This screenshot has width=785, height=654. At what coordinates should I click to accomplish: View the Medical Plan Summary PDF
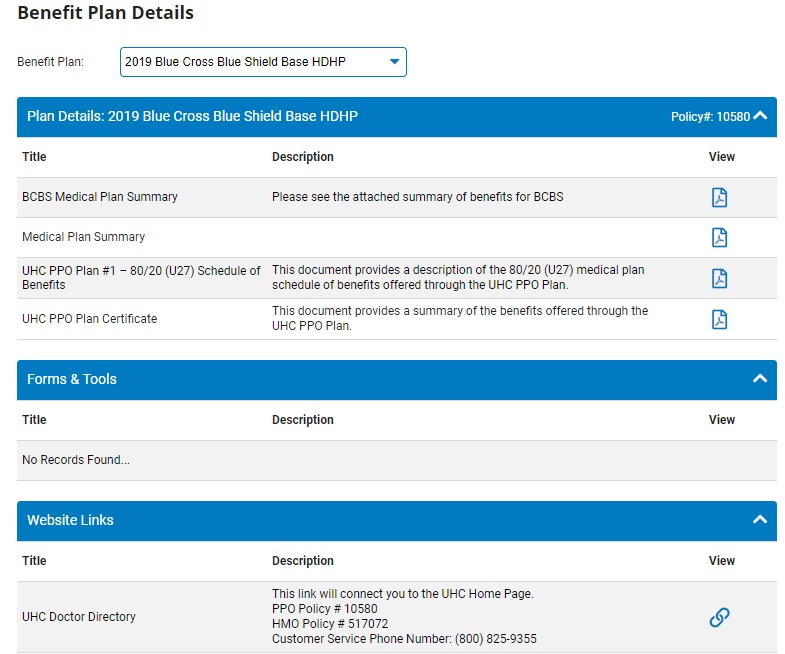click(719, 237)
